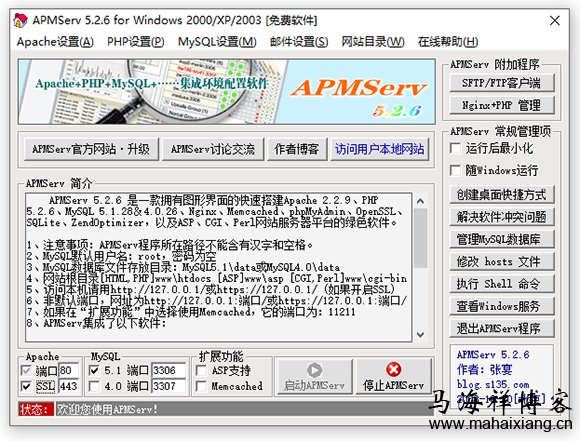
Task: Click the MySQL 4.0 port 3307 field
Action: (x=168, y=387)
